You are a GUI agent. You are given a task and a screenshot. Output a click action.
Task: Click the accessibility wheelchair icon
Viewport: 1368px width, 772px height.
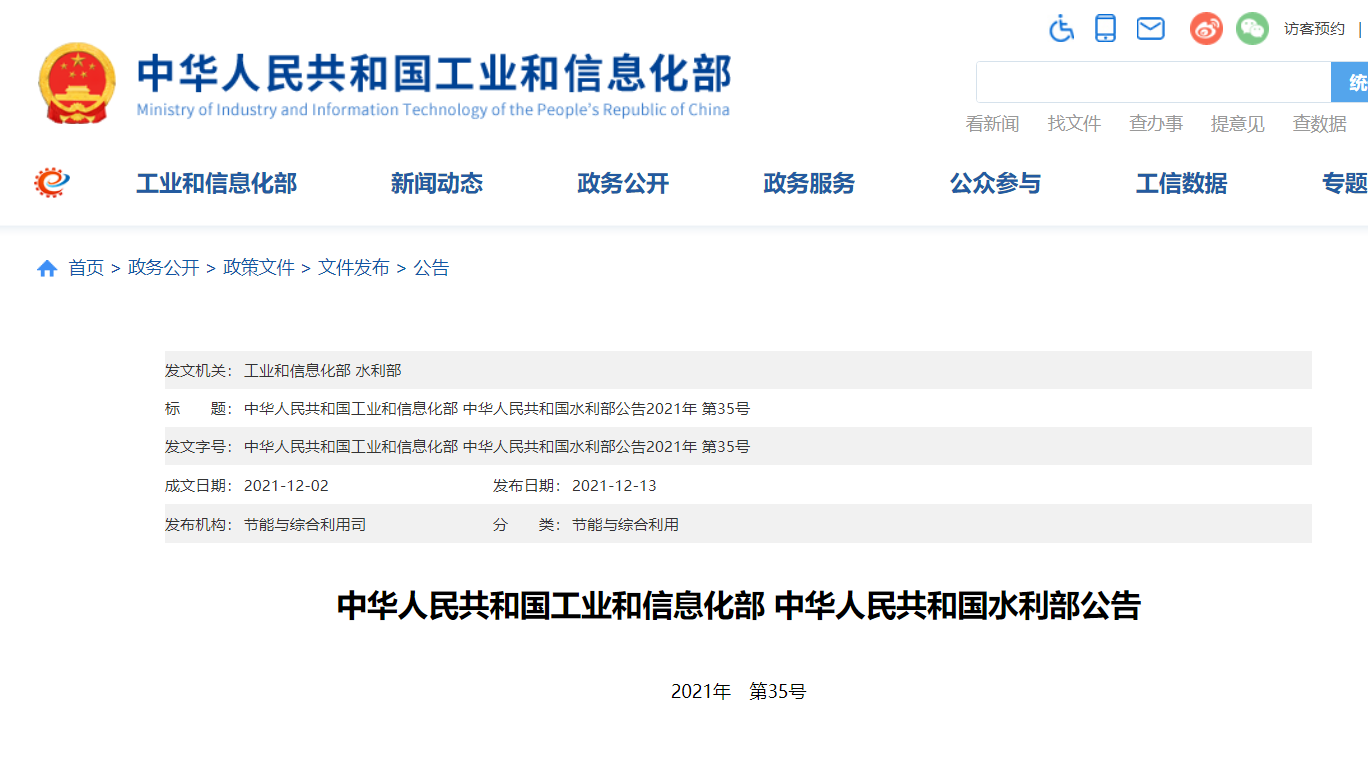(x=1061, y=28)
